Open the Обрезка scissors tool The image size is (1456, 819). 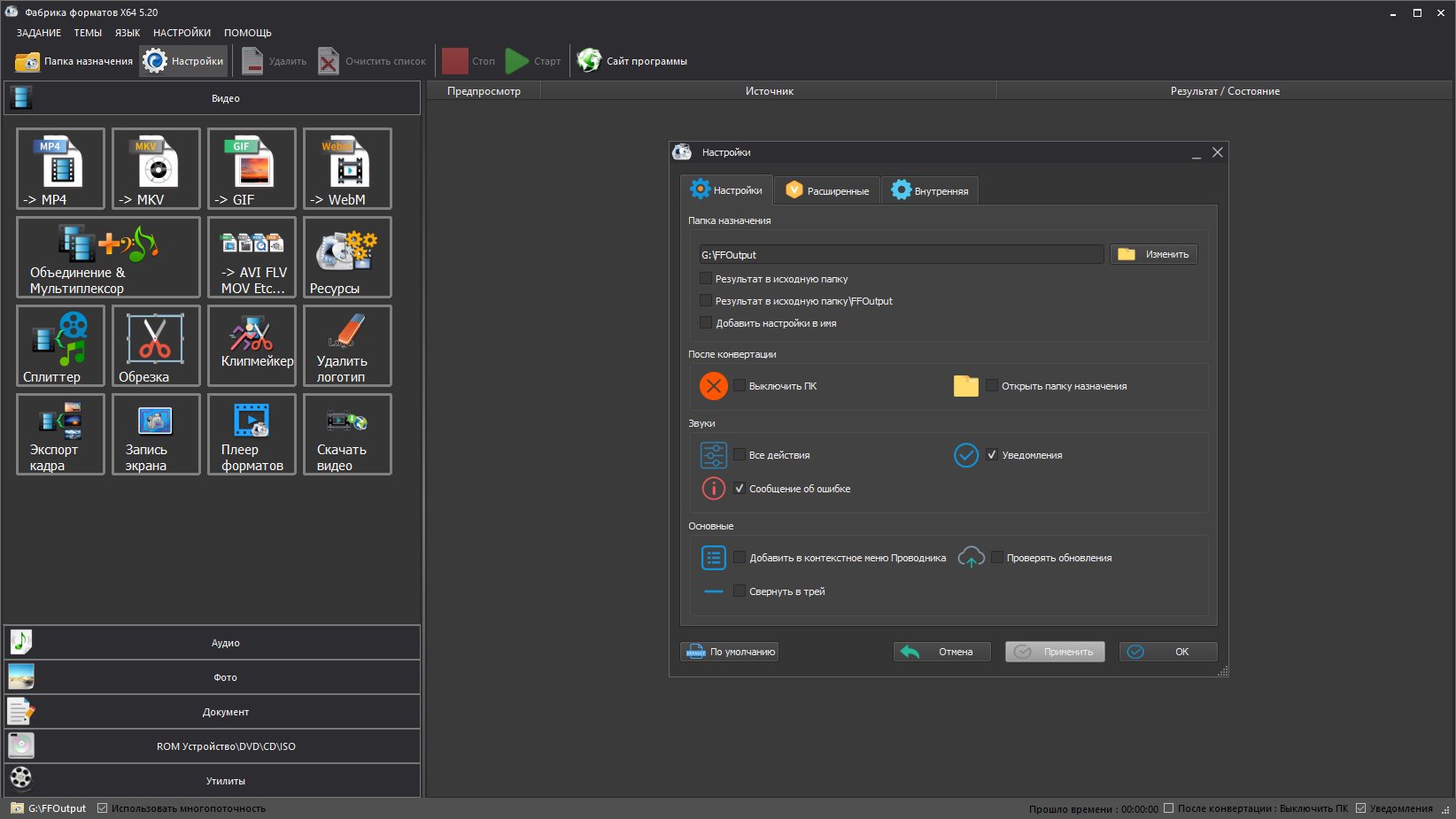(x=156, y=345)
